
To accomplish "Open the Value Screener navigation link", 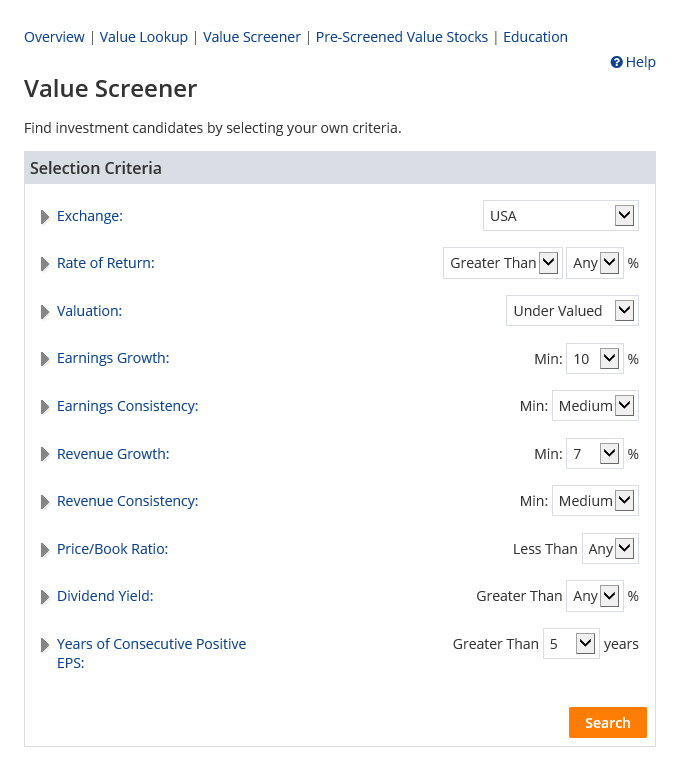I will [252, 37].
